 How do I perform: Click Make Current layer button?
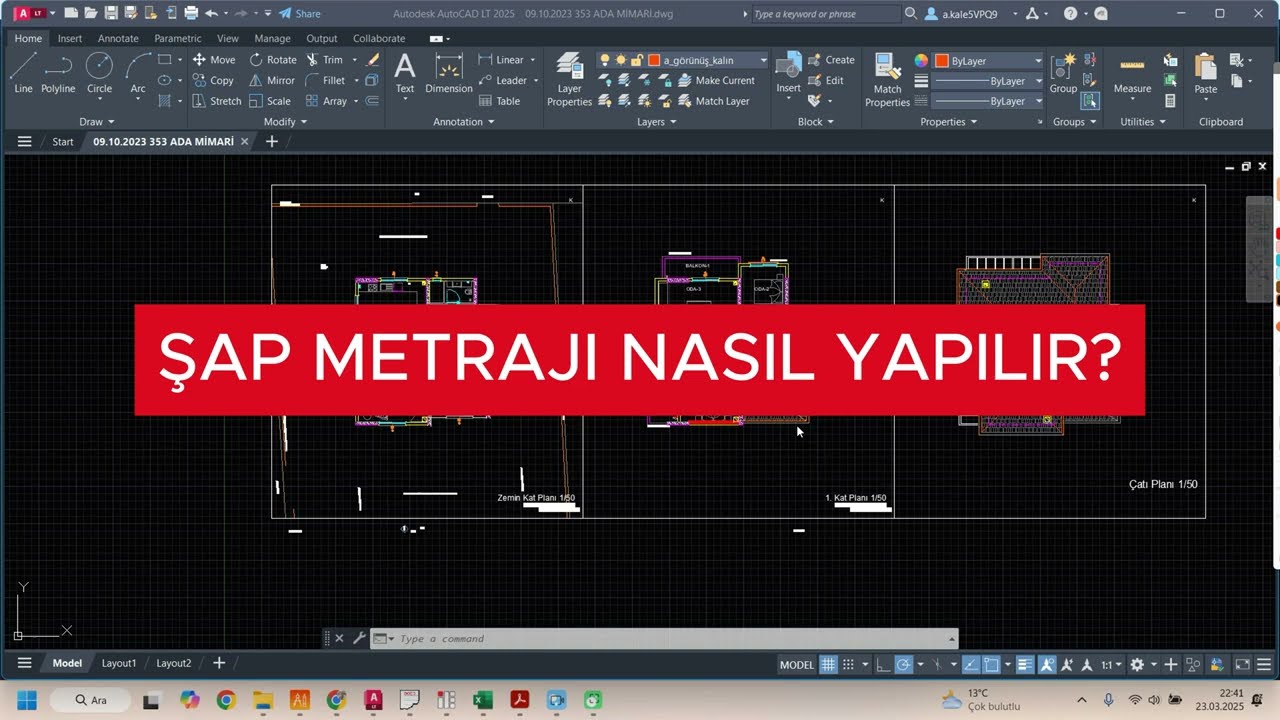[716, 81]
